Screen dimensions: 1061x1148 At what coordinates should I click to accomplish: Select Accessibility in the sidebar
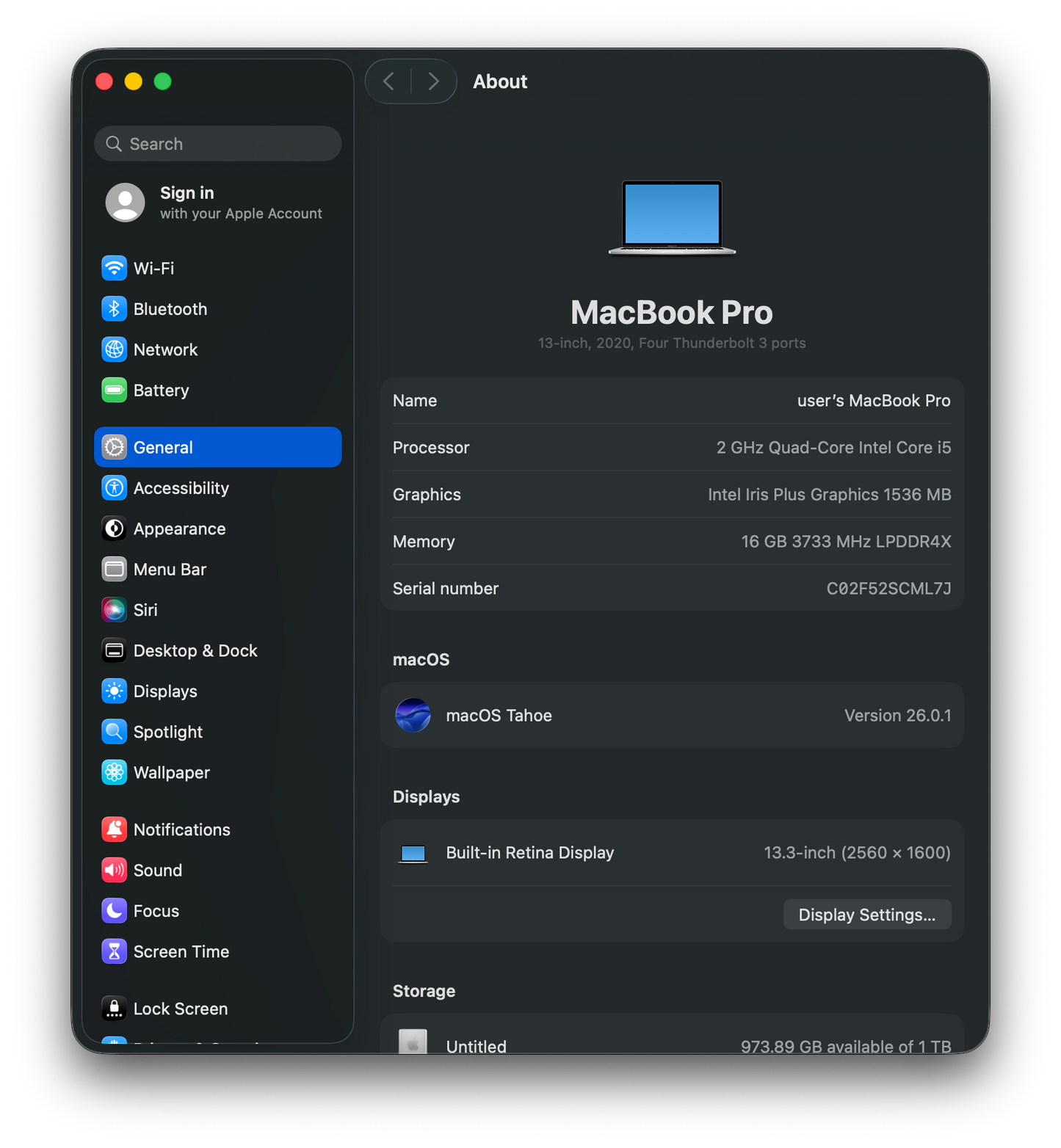point(181,488)
